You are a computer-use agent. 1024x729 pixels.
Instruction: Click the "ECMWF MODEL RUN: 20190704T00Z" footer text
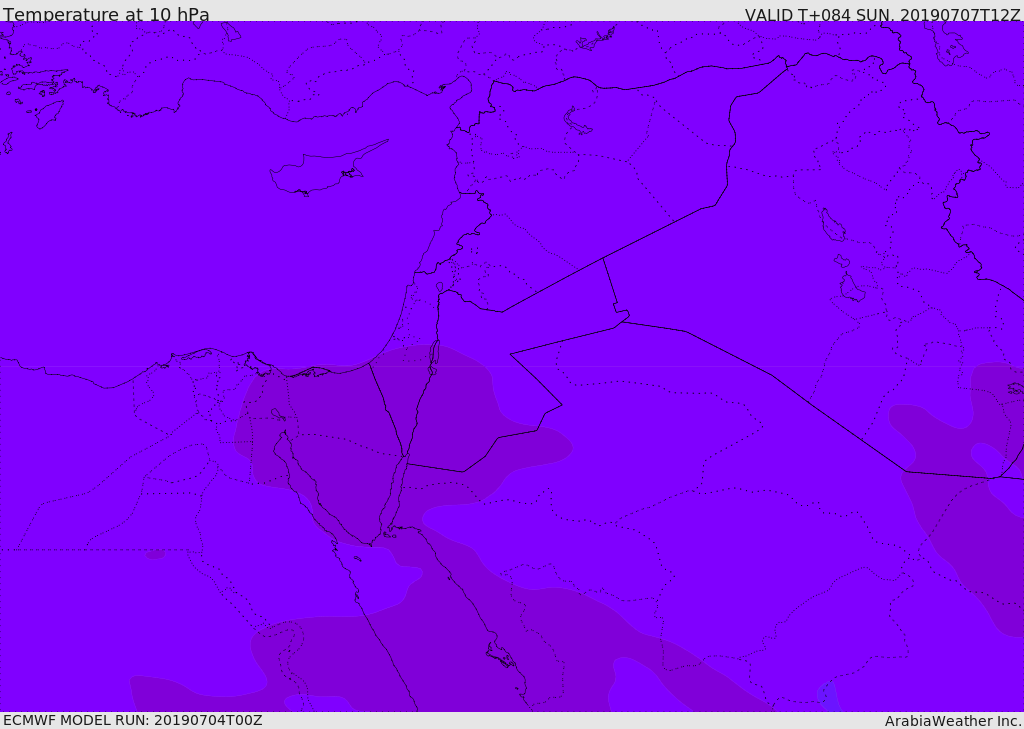pos(133,720)
